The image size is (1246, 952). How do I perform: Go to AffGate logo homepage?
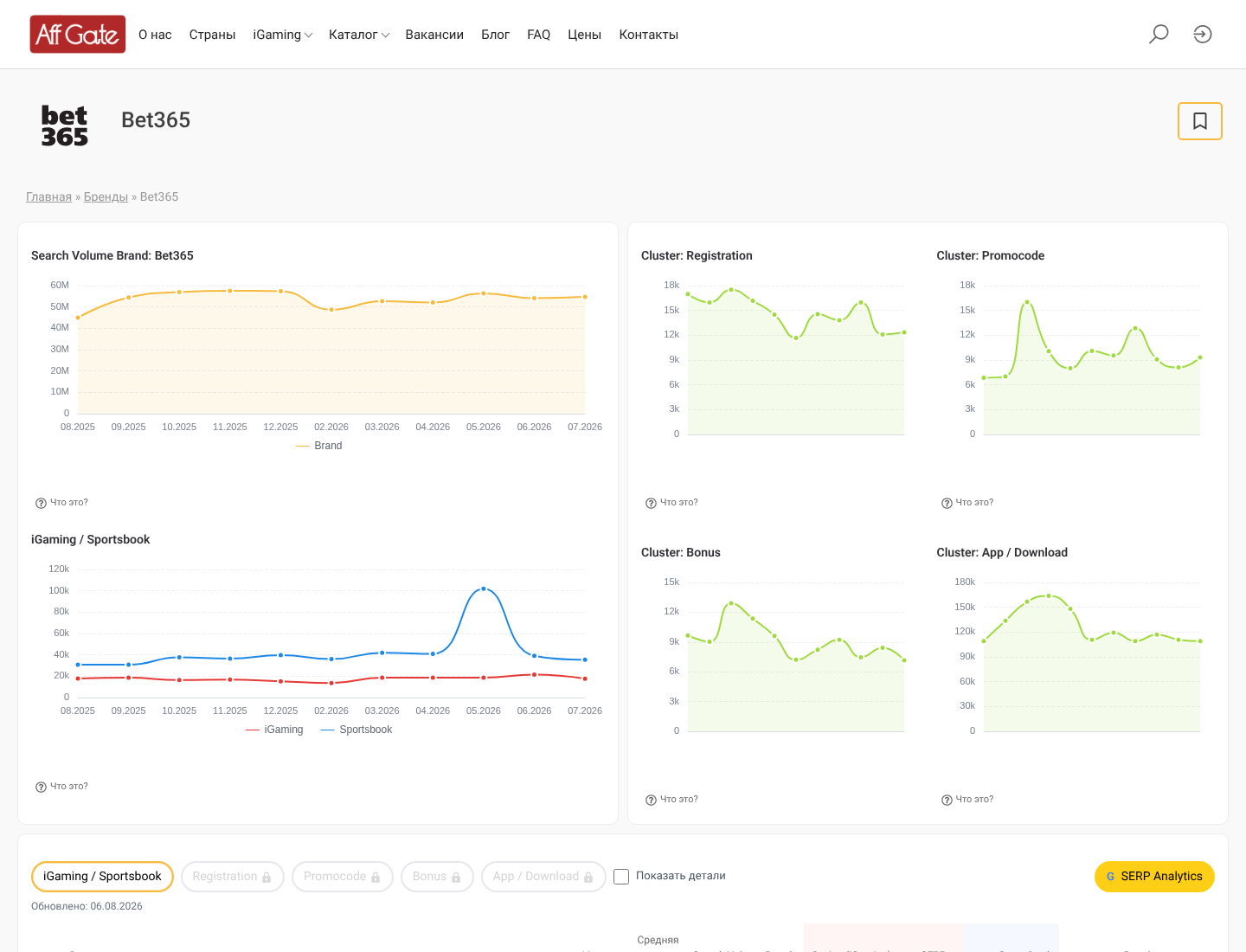pyautogui.click(x=78, y=35)
